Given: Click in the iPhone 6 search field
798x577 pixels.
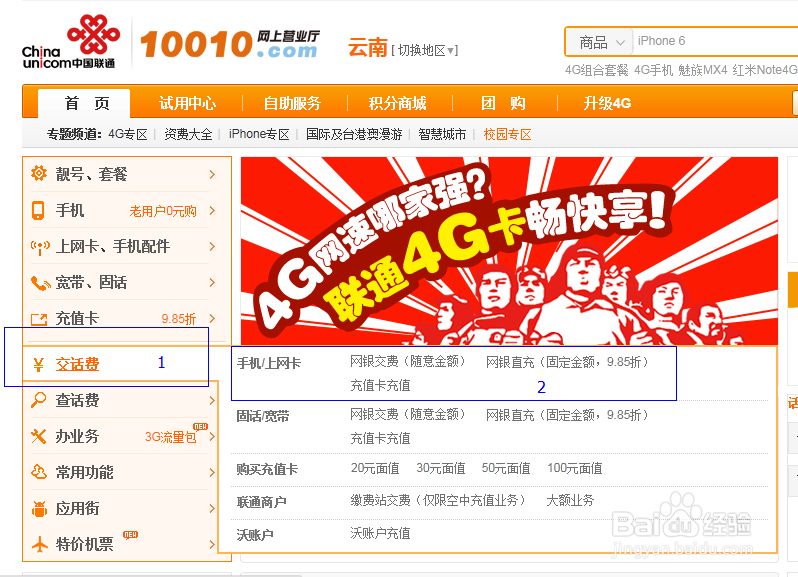Looking at the screenshot, I should (x=715, y=41).
